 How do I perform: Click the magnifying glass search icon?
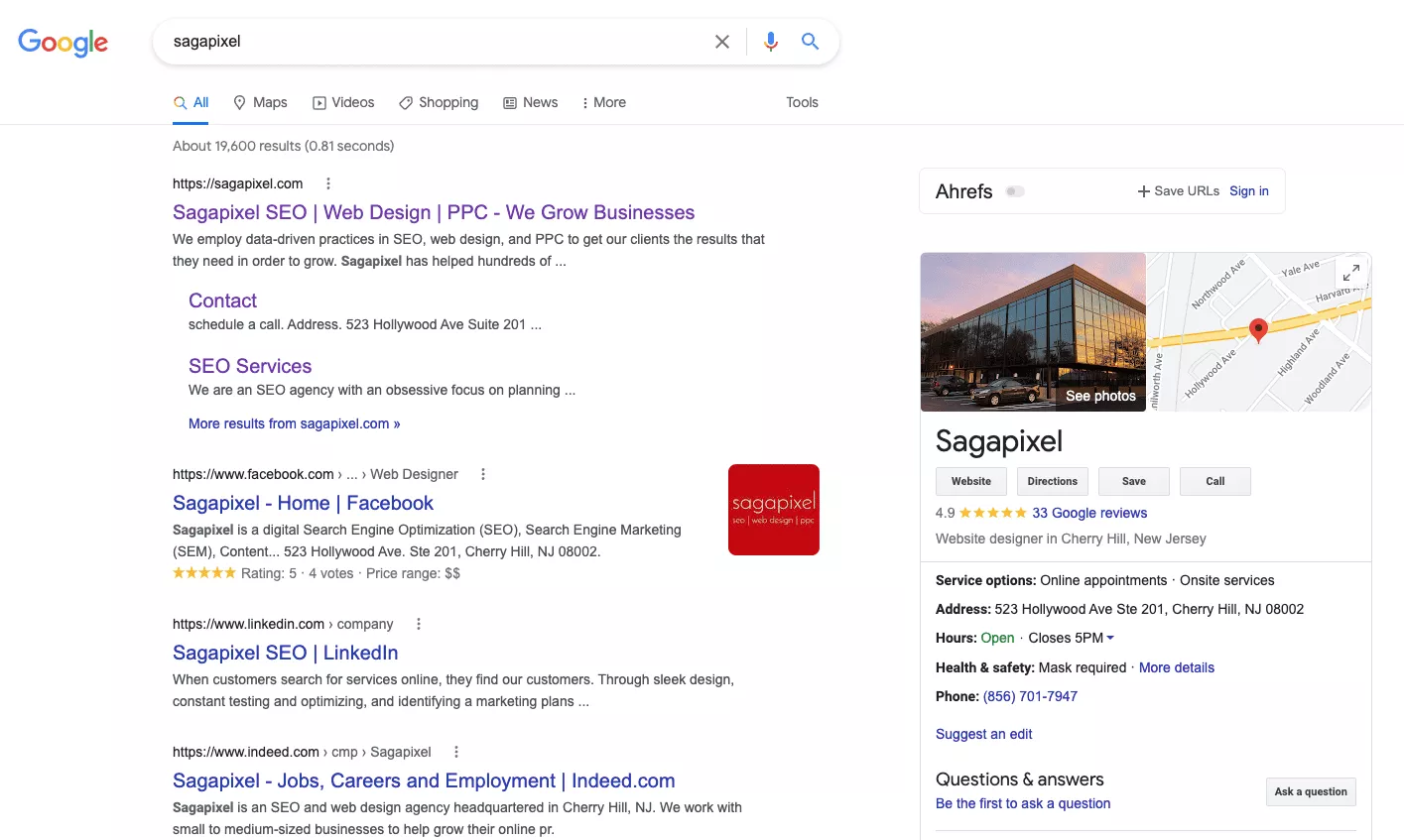pyautogui.click(x=810, y=42)
